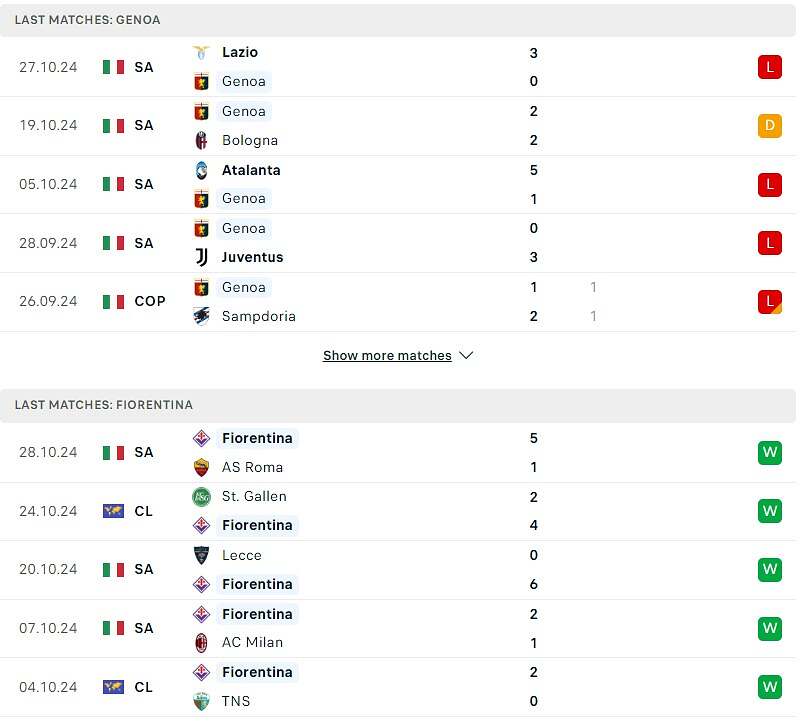Click the CL flag for St. Gallen match
802x721 pixels.
point(113,511)
